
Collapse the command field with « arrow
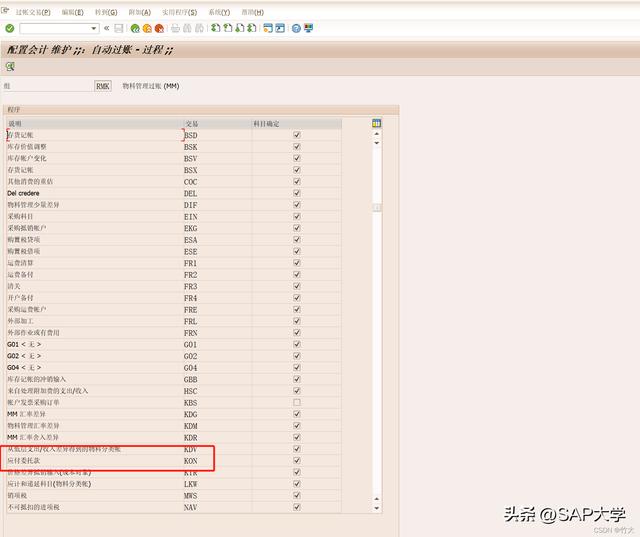(x=107, y=28)
